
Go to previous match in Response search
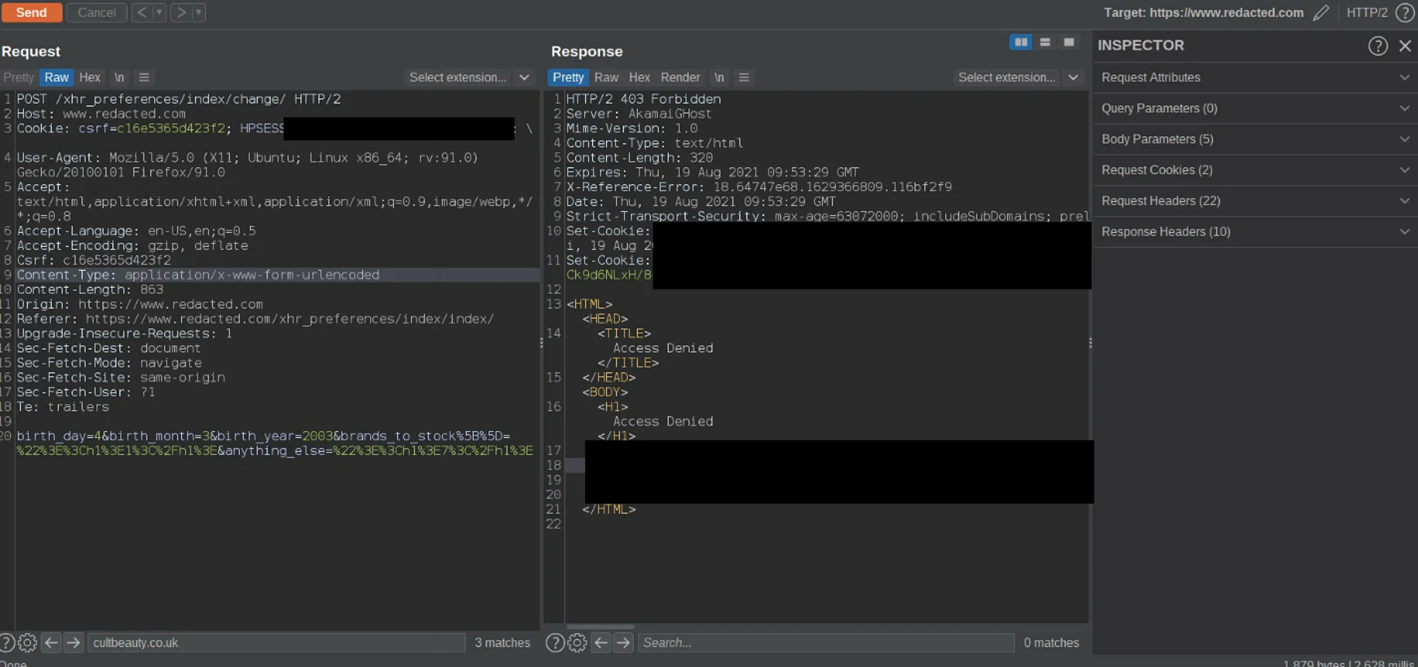coord(601,643)
